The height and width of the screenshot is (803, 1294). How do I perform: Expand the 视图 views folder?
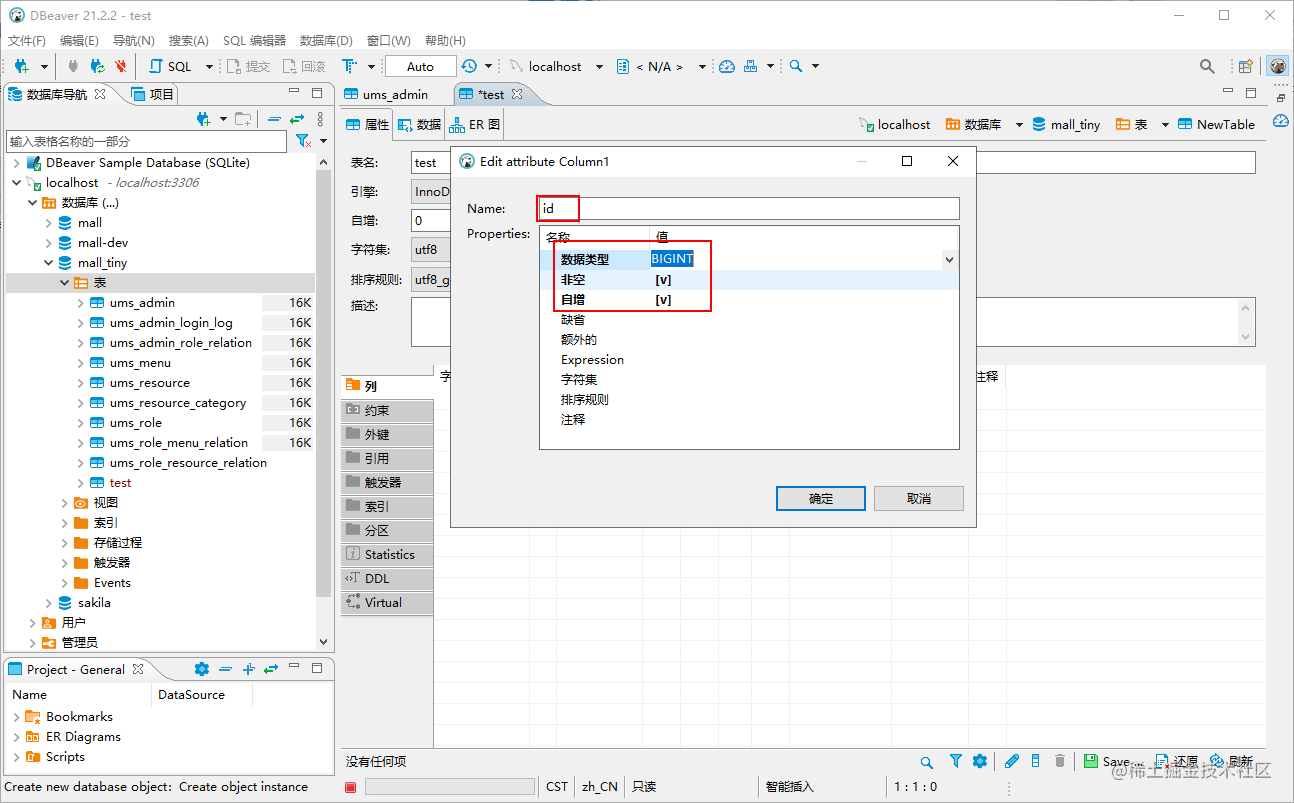tap(65, 503)
